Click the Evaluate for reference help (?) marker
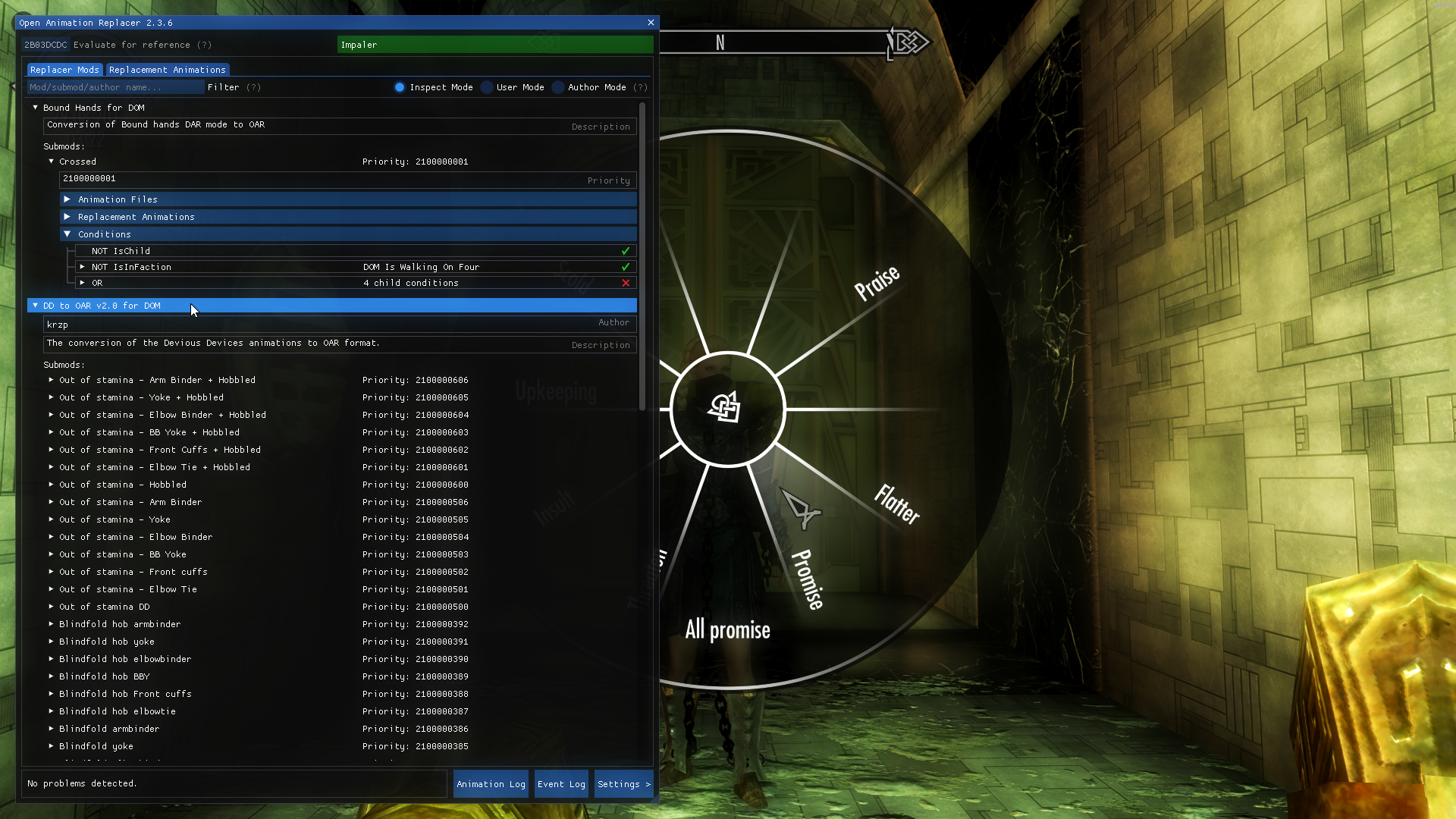 [204, 45]
